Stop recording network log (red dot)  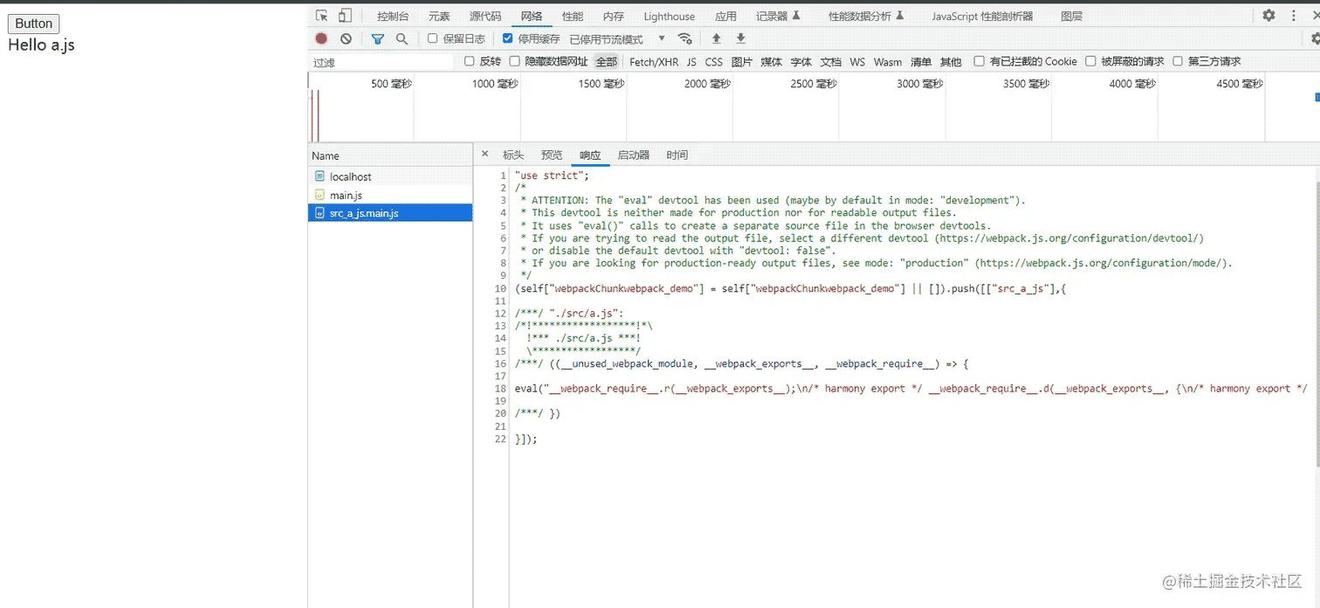(x=321, y=39)
